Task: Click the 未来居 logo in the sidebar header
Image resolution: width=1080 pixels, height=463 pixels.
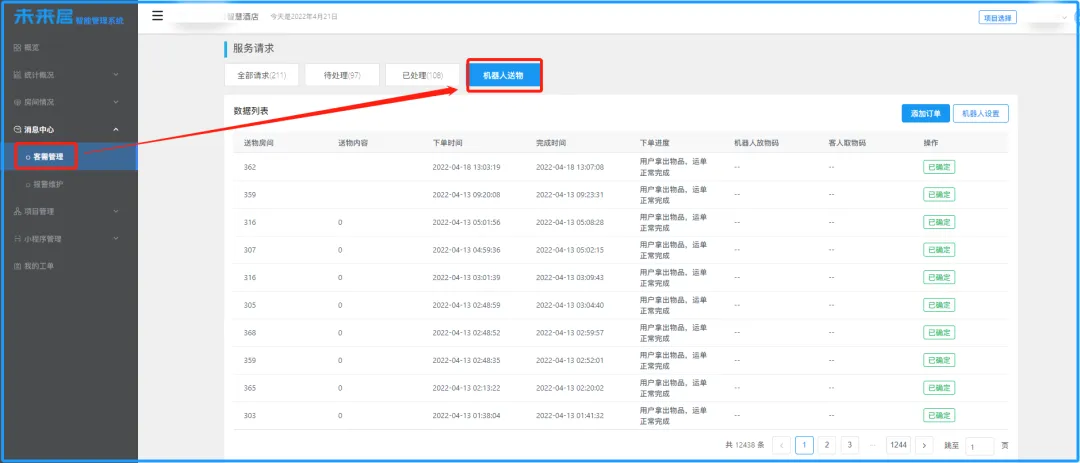Action: [43, 17]
